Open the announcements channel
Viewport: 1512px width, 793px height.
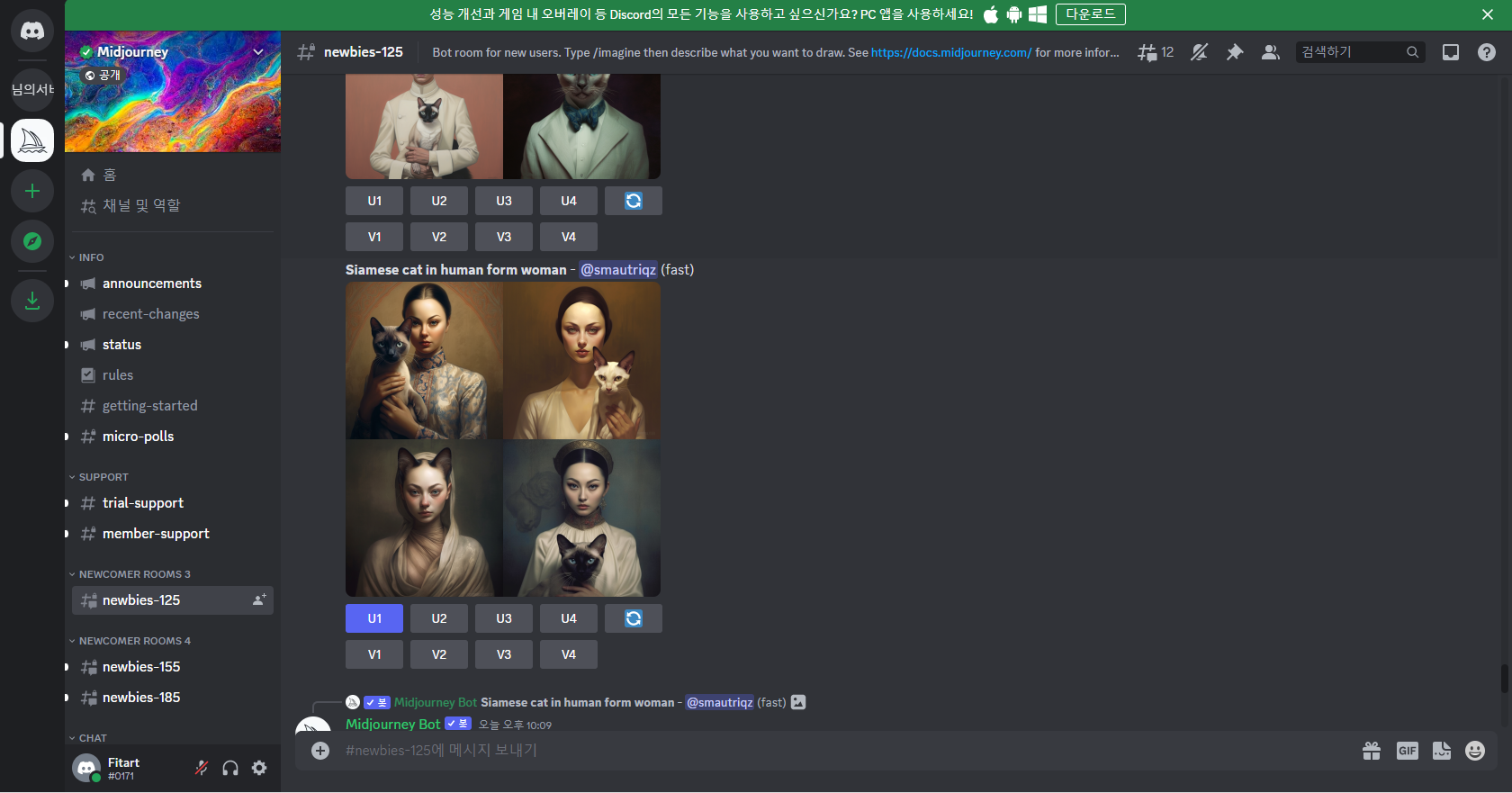tap(173, 284)
